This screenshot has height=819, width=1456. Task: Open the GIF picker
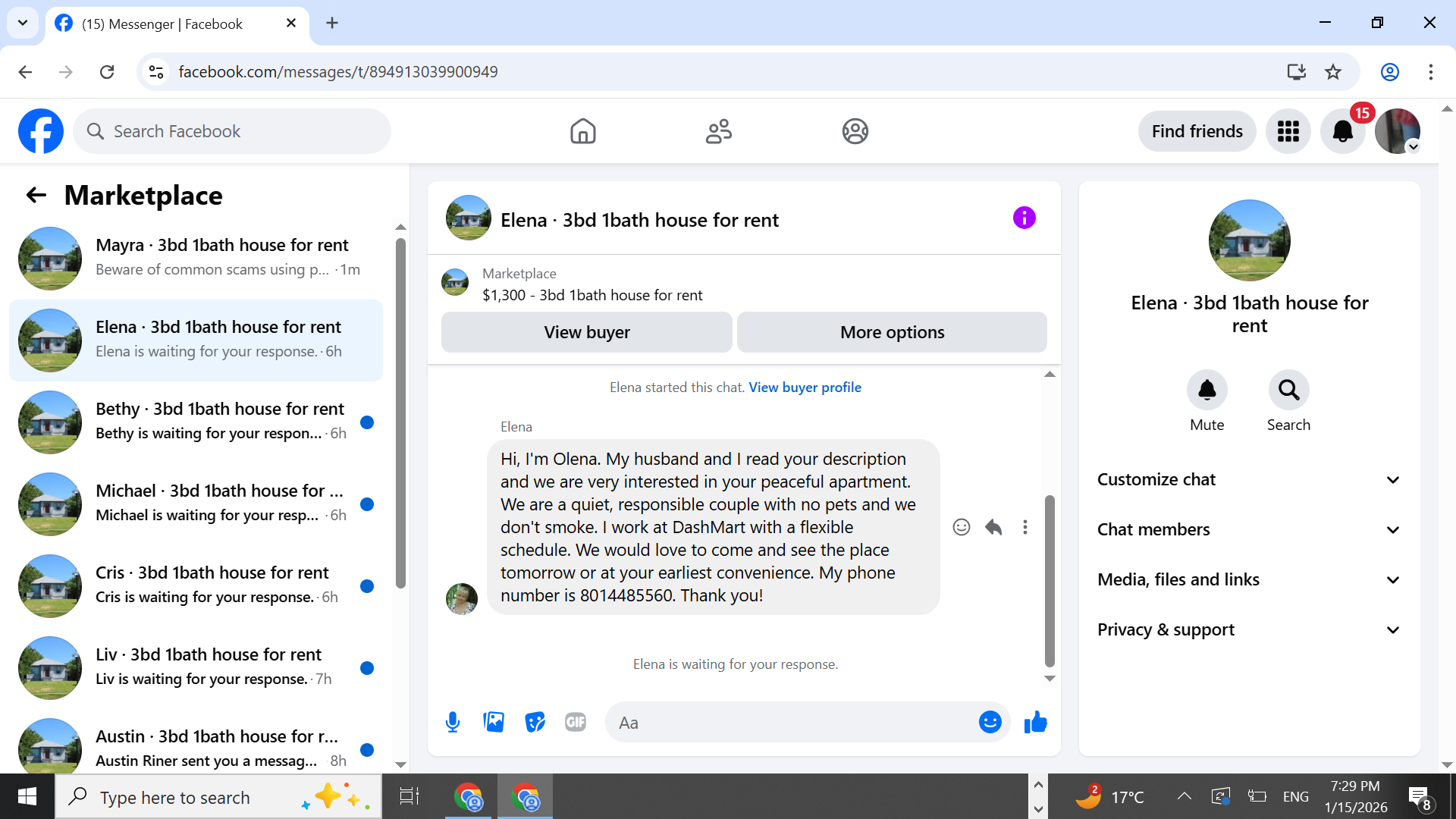576,722
